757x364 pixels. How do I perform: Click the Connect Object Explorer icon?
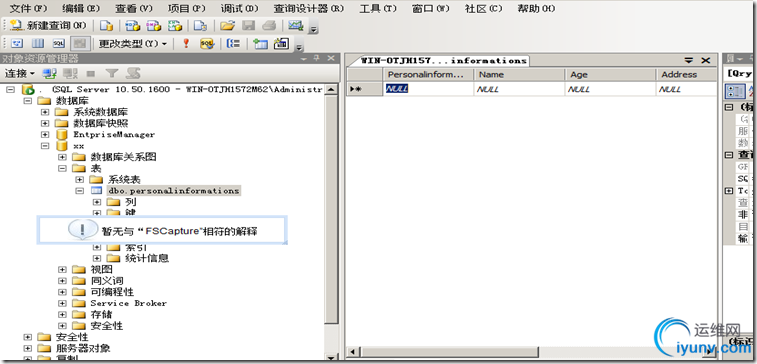tap(49, 73)
